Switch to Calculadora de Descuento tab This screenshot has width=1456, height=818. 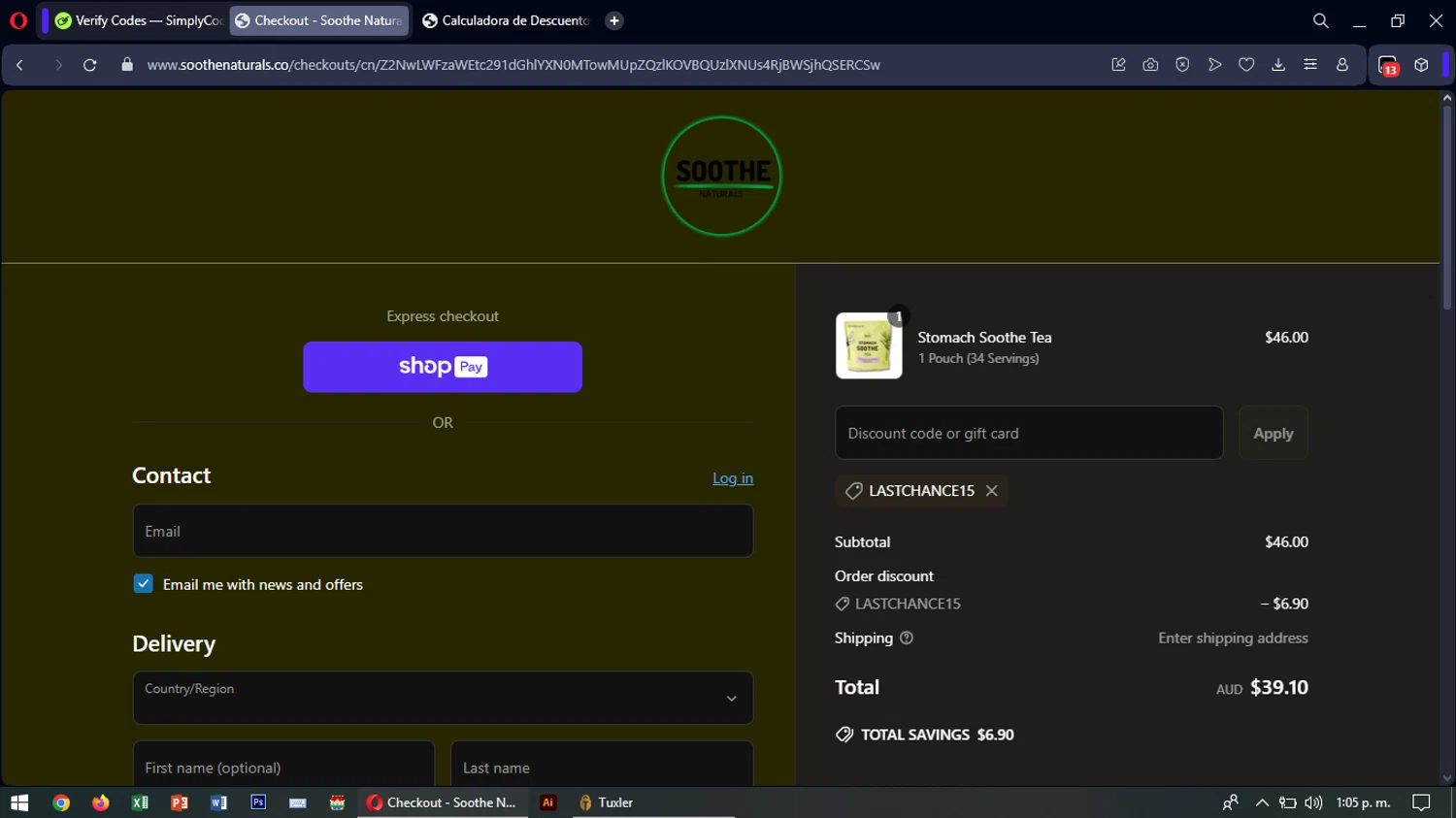[506, 20]
